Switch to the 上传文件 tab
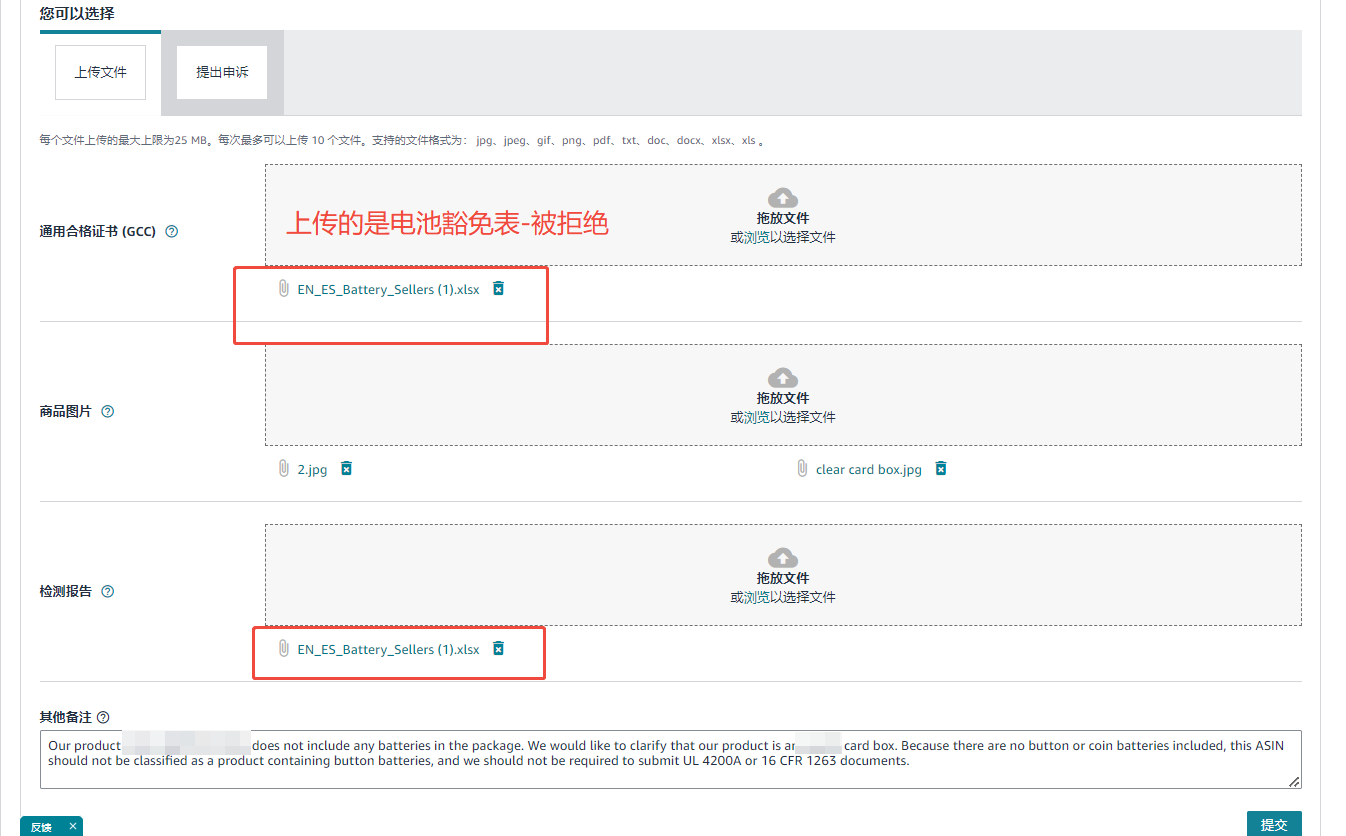 100,72
